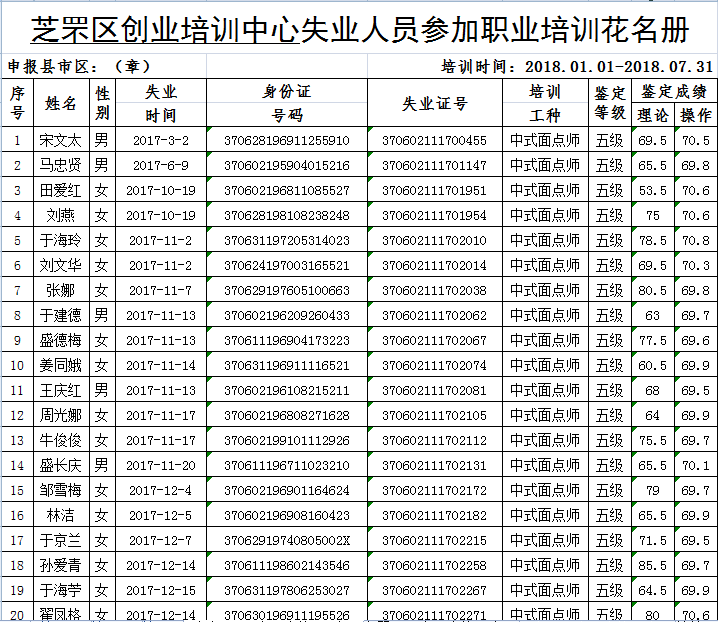This screenshot has height=622, width=718.
Task: Select the 失业证号 header cell
Action: [434, 103]
